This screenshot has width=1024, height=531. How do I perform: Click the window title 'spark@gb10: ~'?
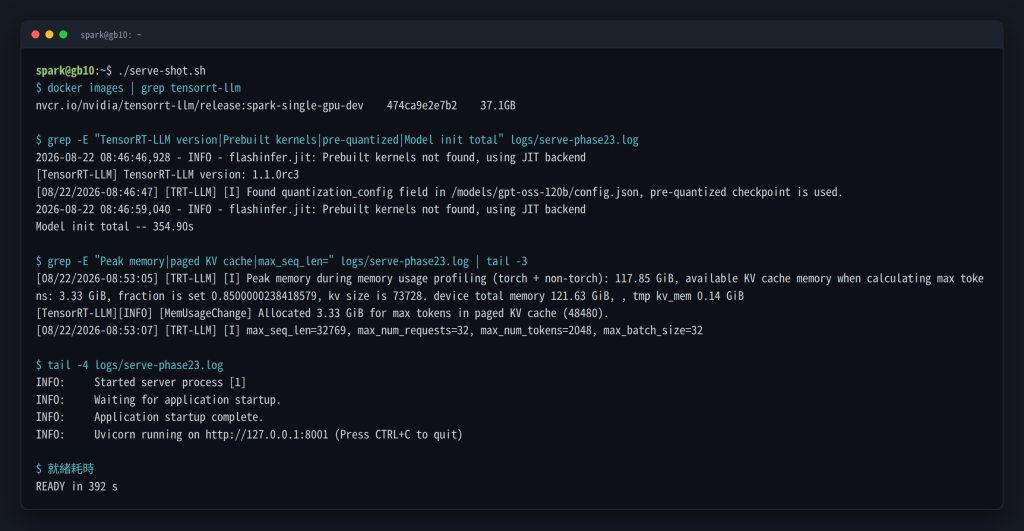click(x=111, y=35)
